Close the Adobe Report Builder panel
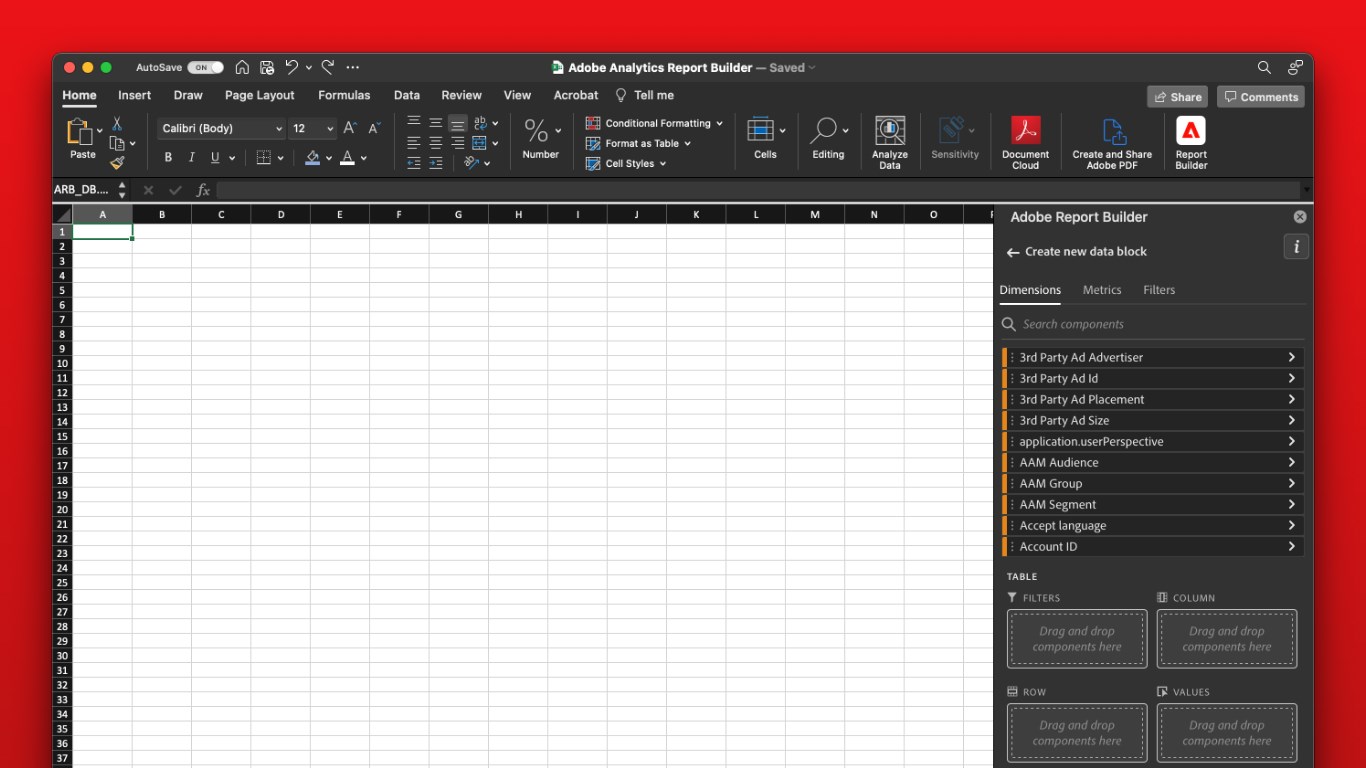The width and height of the screenshot is (1366, 768). (1300, 217)
